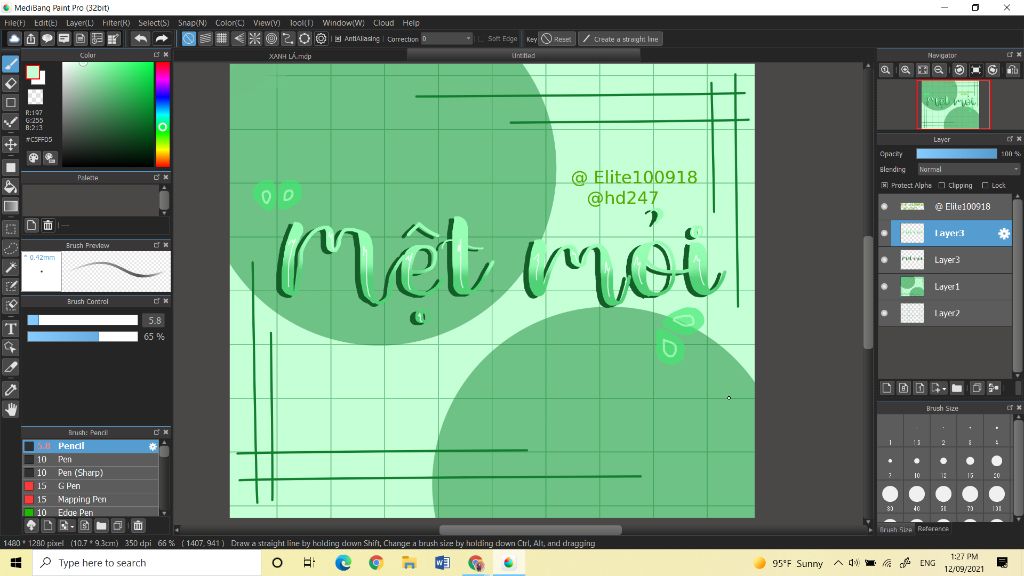Select the Move tool

10,144
